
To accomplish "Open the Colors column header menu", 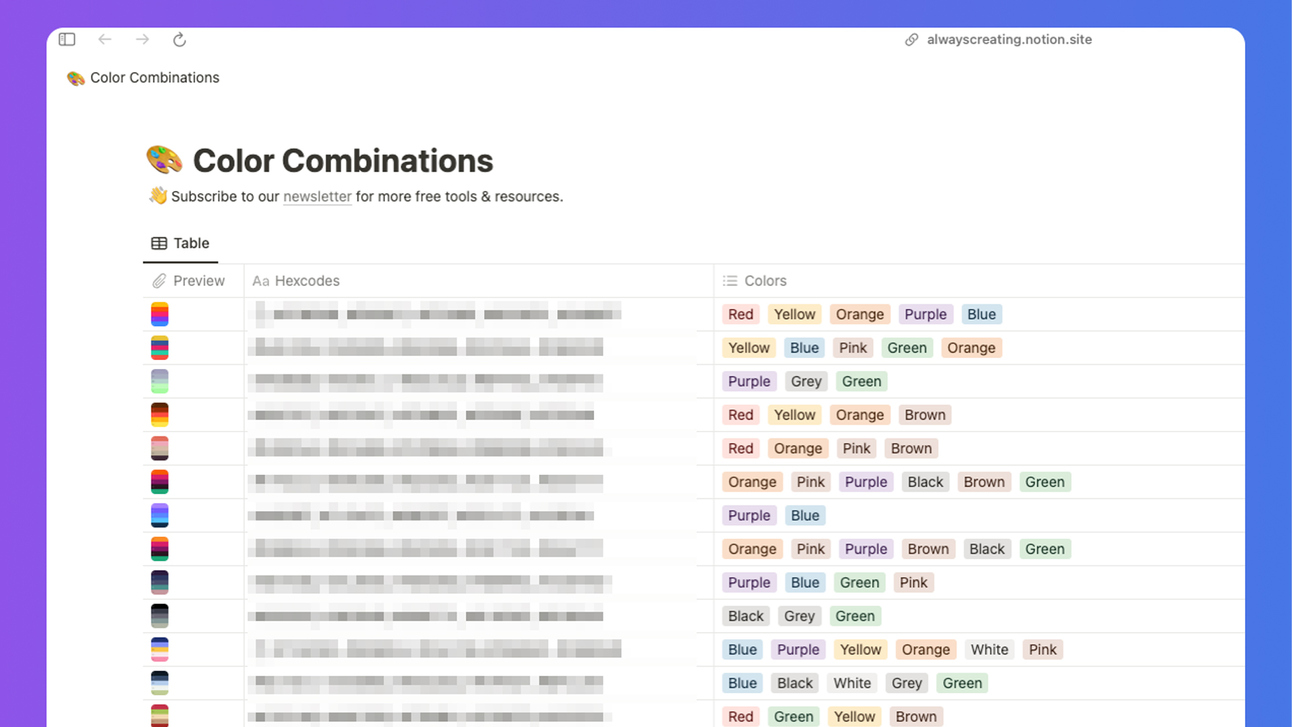I will tap(765, 281).
